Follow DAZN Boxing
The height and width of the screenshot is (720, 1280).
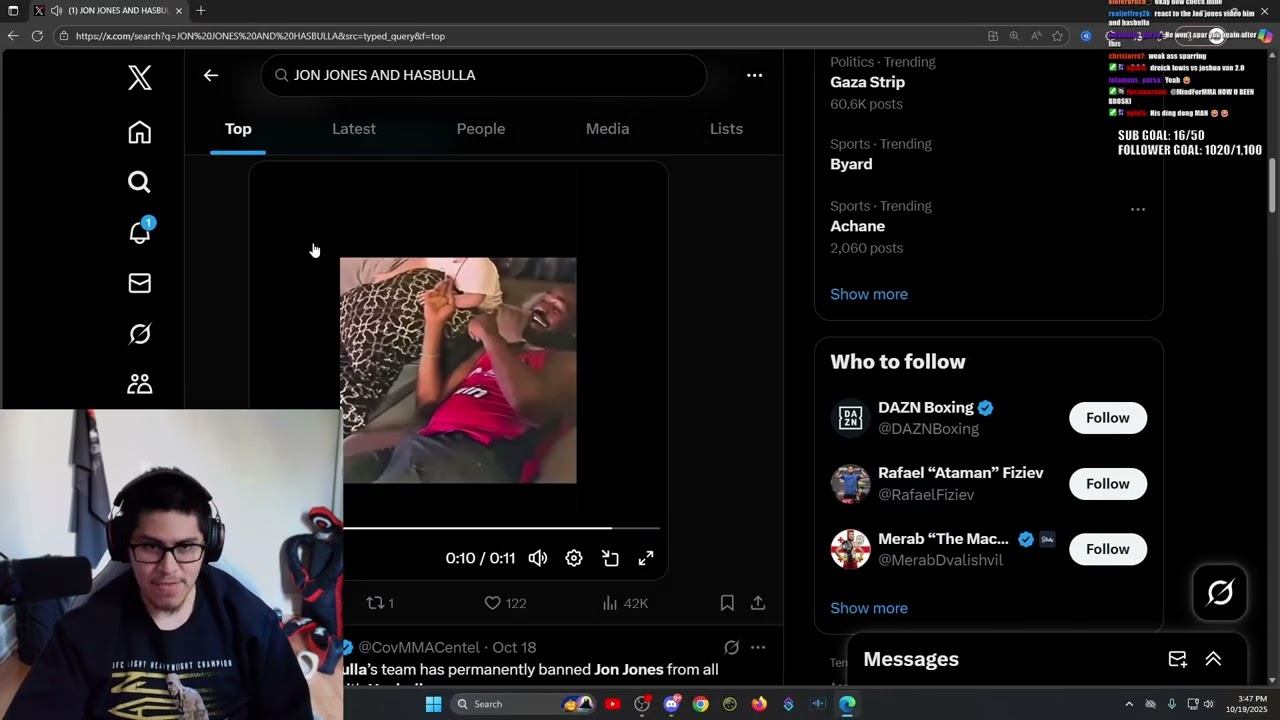point(1108,418)
